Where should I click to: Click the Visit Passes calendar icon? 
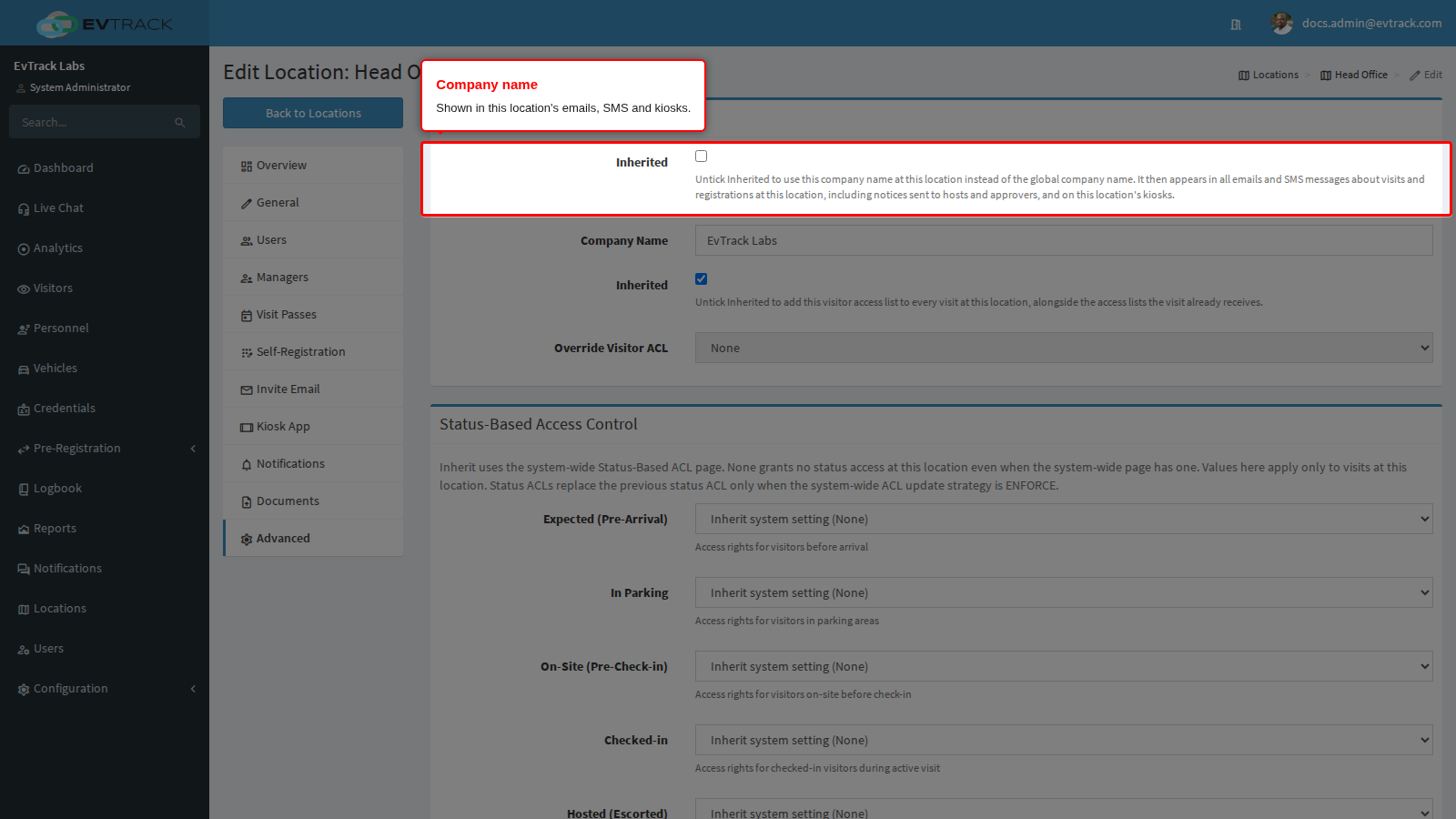point(247,316)
